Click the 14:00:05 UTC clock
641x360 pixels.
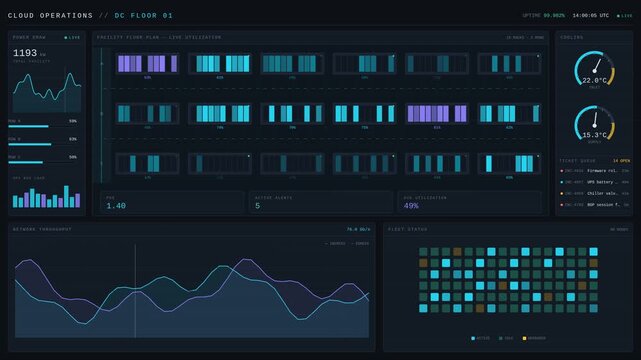591,16
